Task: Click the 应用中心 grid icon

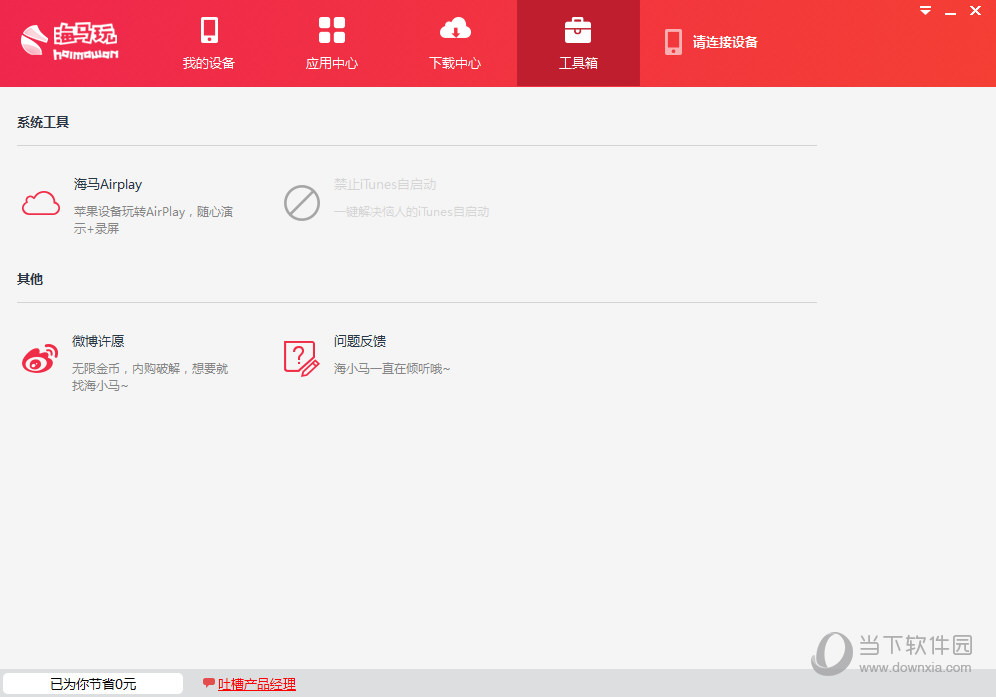Action: click(331, 29)
